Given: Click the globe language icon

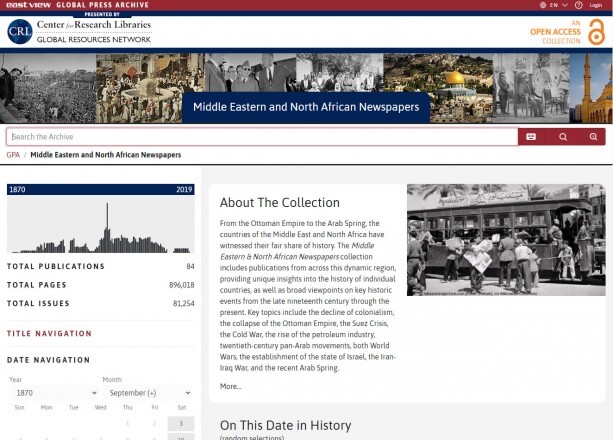Looking at the screenshot, I should pos(543,5).
